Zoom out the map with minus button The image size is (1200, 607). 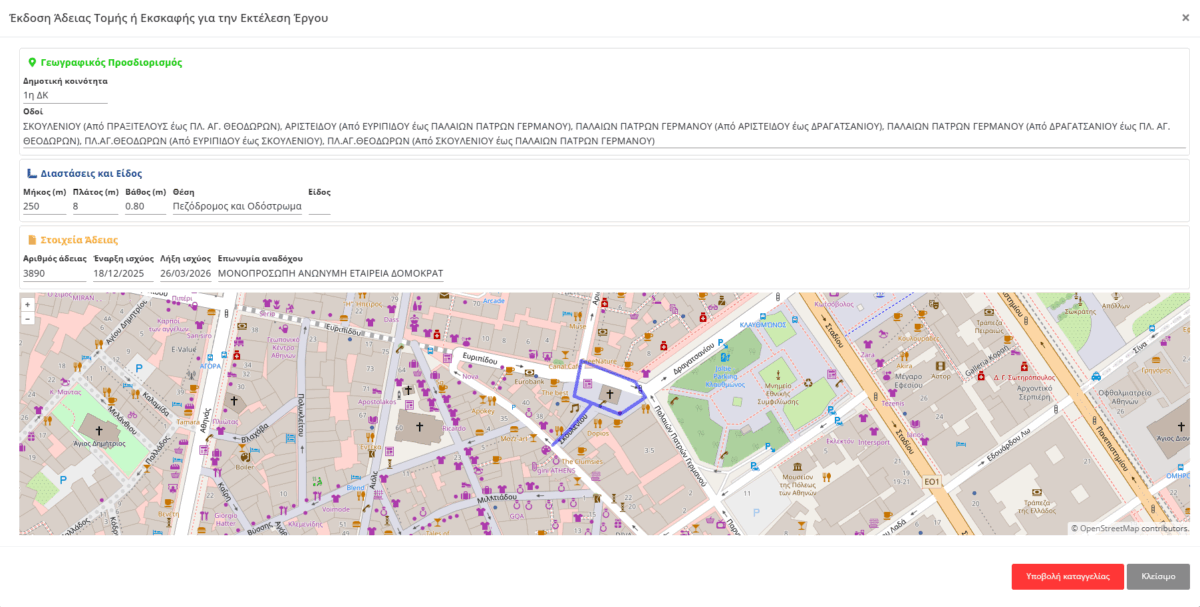coord(27,318)
